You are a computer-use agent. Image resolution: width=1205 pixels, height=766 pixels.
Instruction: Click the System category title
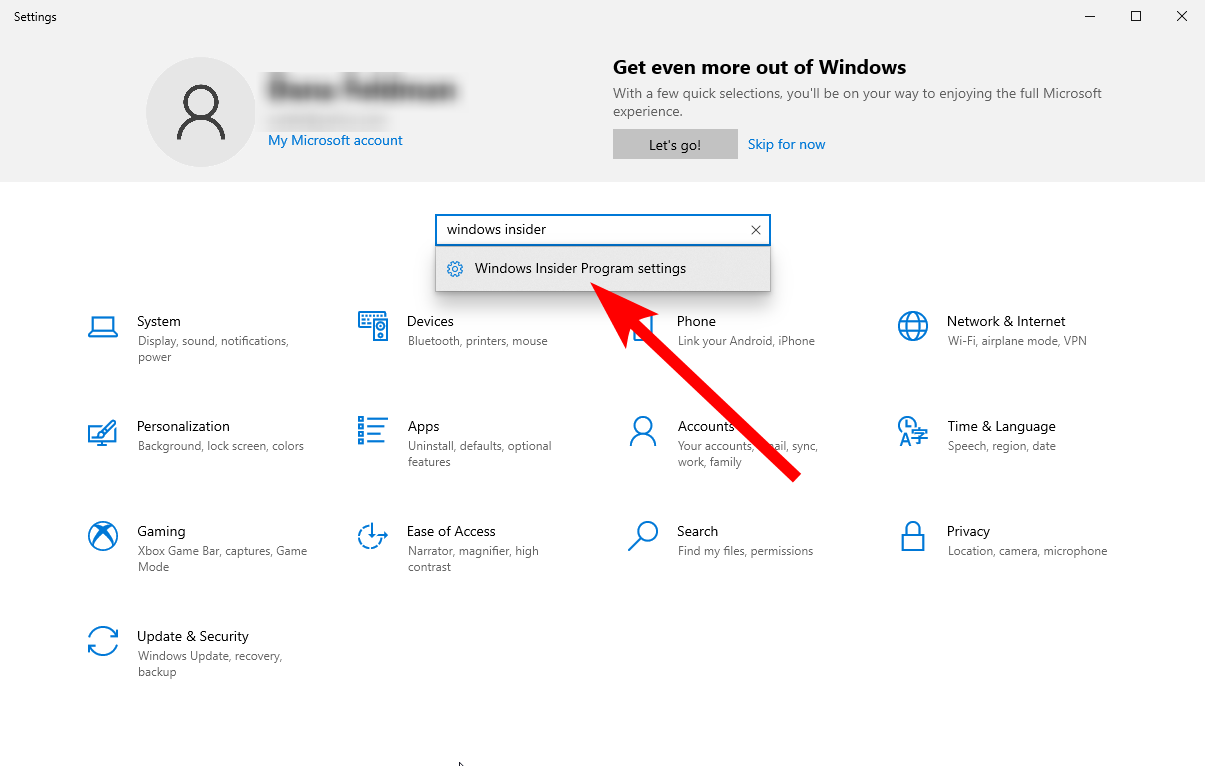(159, 321)
